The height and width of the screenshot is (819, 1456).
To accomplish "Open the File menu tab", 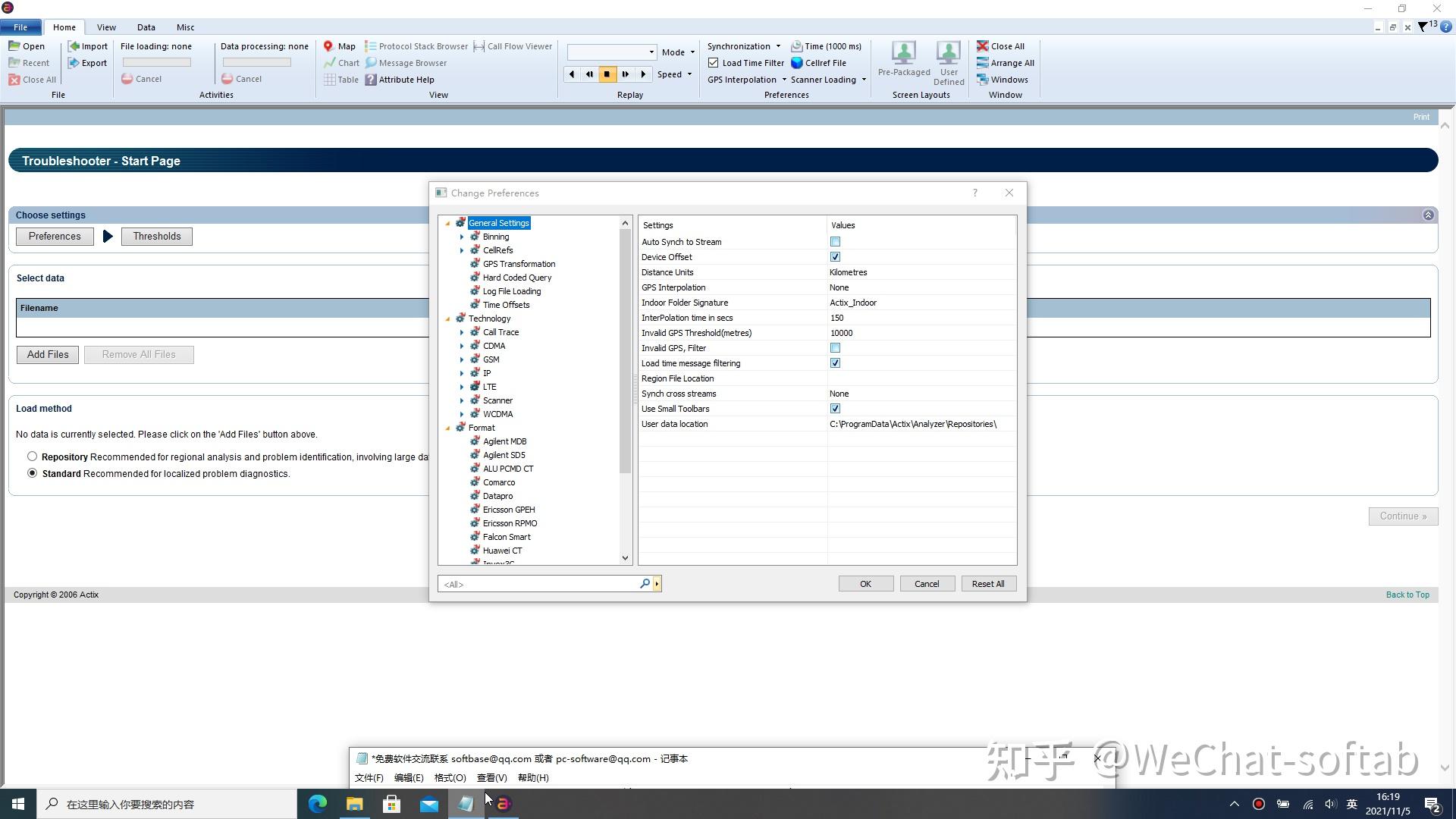I will [x=20, y=27].
